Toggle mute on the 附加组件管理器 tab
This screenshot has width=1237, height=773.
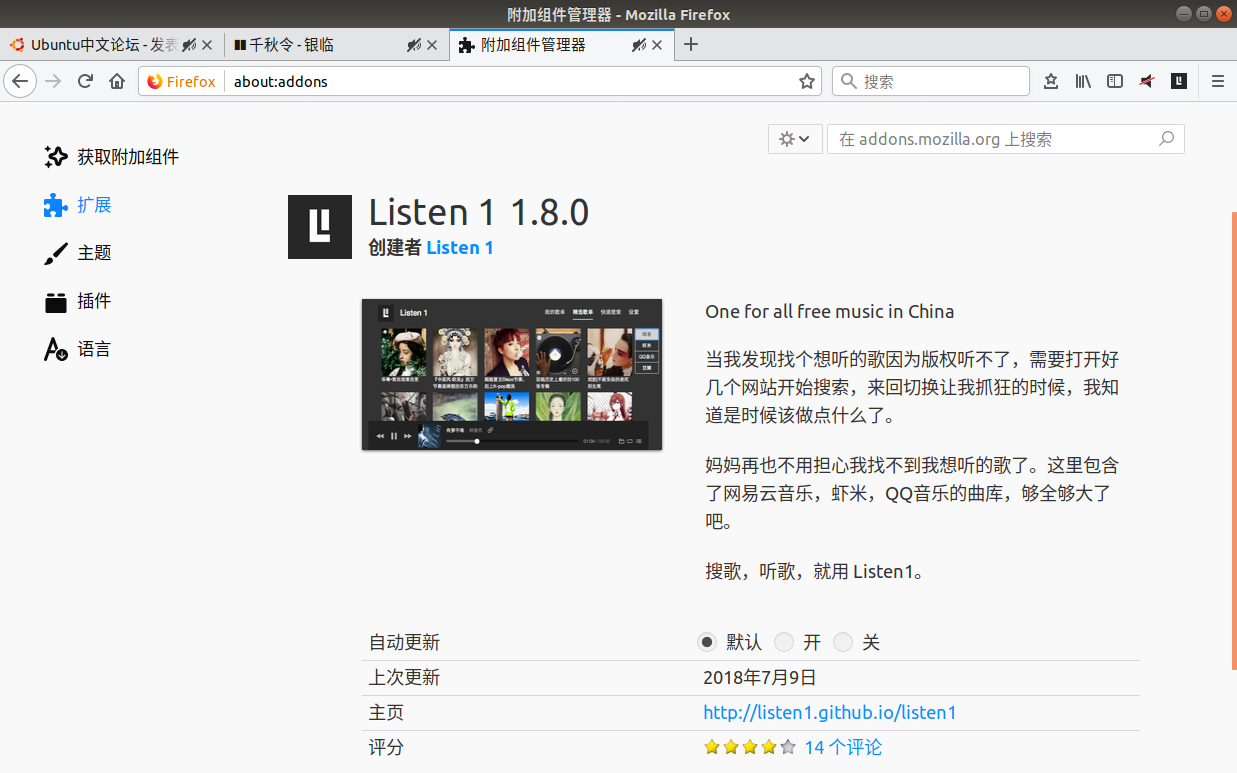click(x=640, y=45)
